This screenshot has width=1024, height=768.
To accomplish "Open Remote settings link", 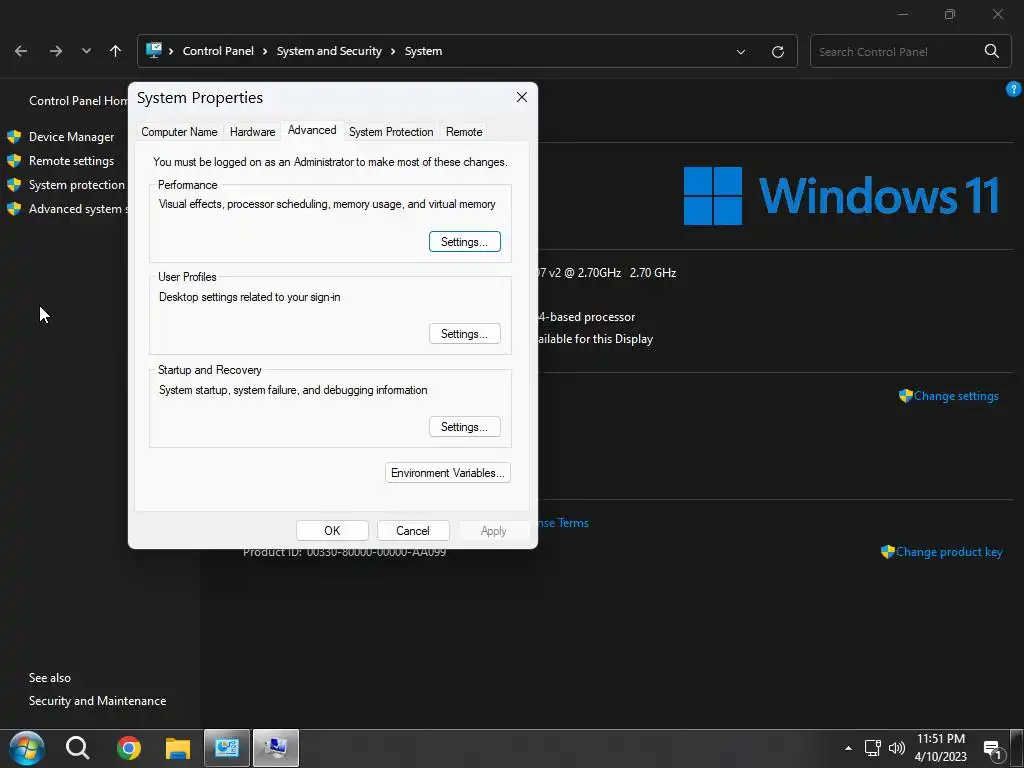I will [71, 161].
